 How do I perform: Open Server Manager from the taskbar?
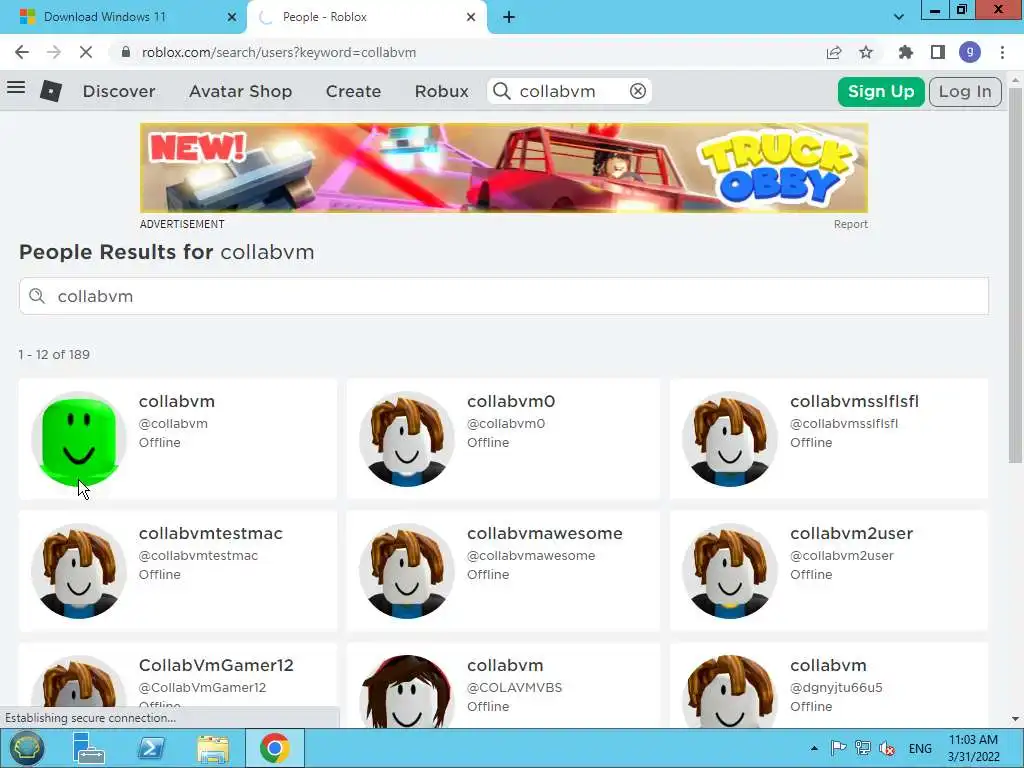[88, 748]
